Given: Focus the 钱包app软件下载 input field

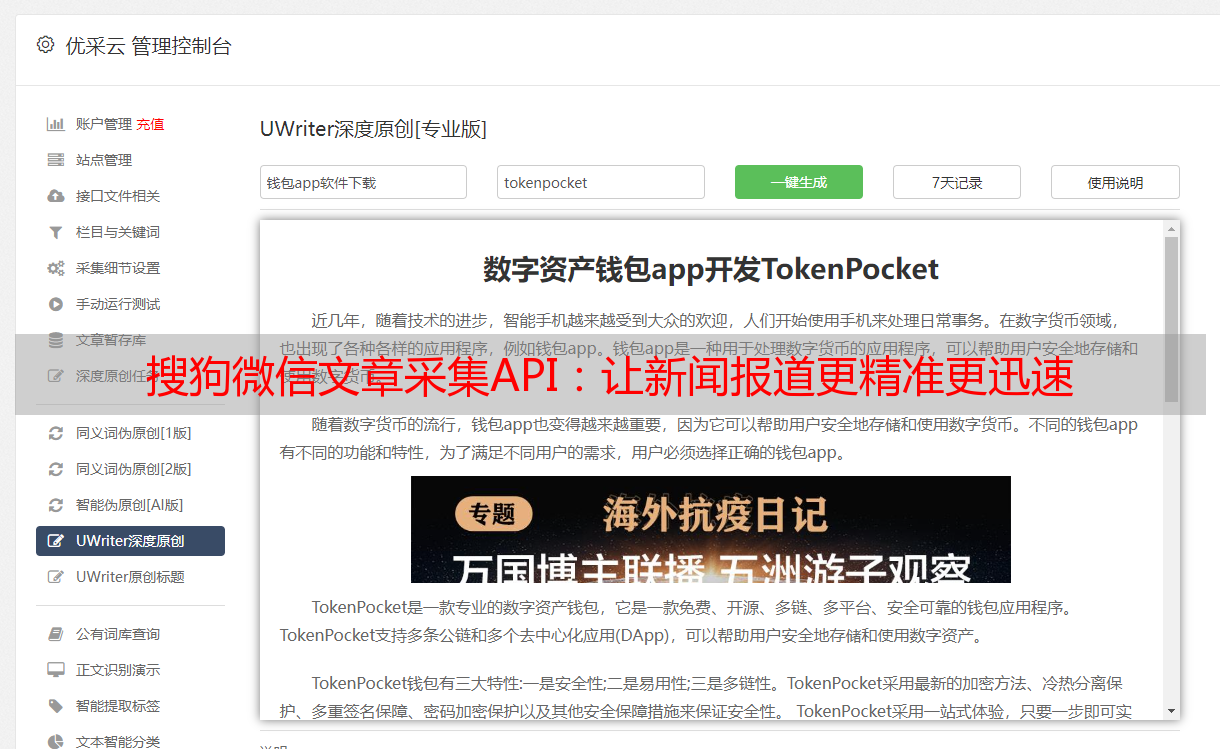Looking at the screenshot, I should [363, 182].
